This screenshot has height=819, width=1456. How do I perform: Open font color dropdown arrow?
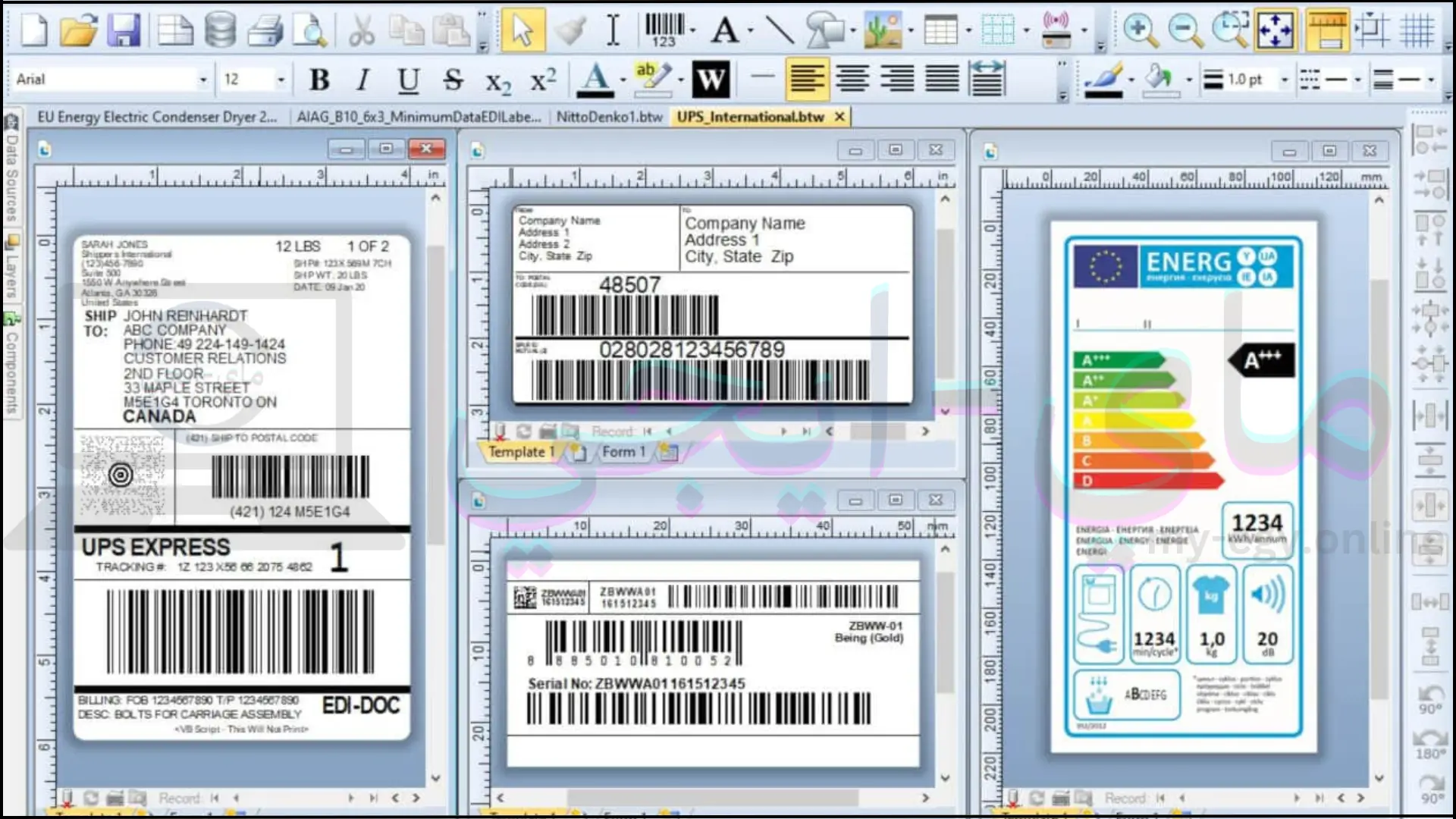(x=623, y=80)
